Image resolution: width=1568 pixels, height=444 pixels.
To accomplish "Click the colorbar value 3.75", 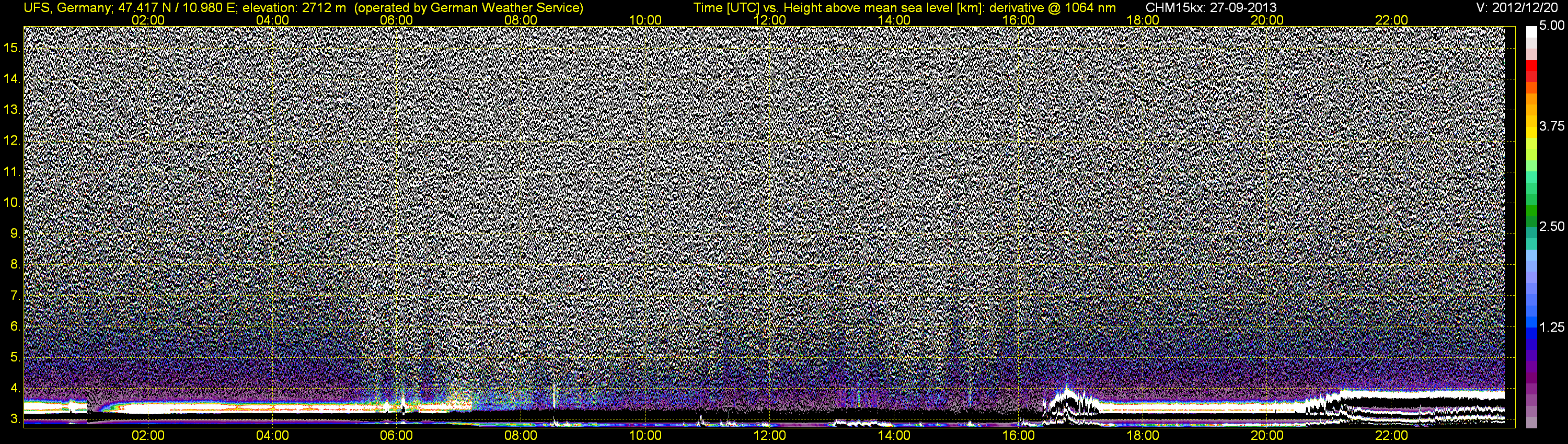I will (1552, 126).
